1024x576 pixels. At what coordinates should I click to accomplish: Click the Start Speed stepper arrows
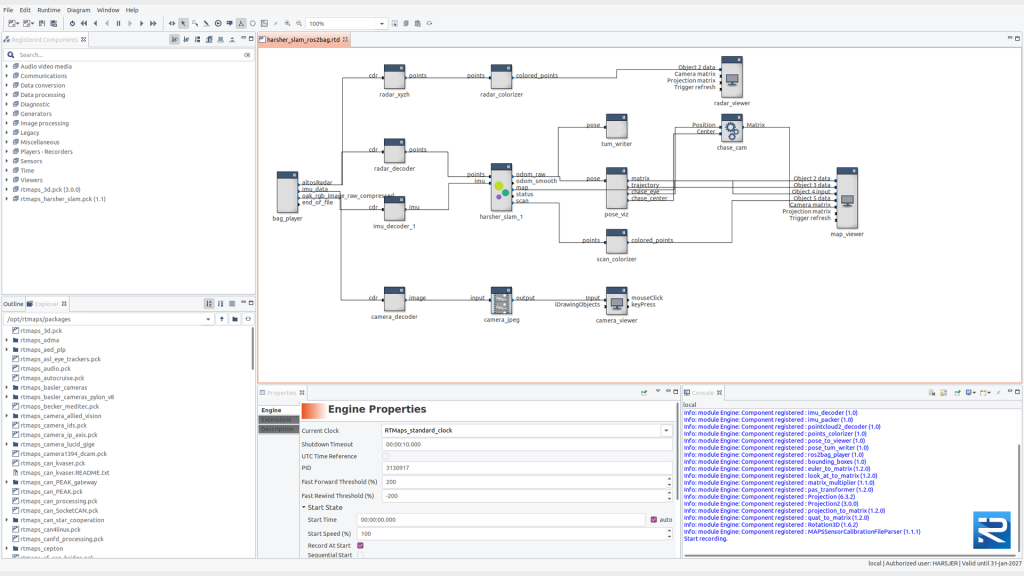click(x=669, y=534)
